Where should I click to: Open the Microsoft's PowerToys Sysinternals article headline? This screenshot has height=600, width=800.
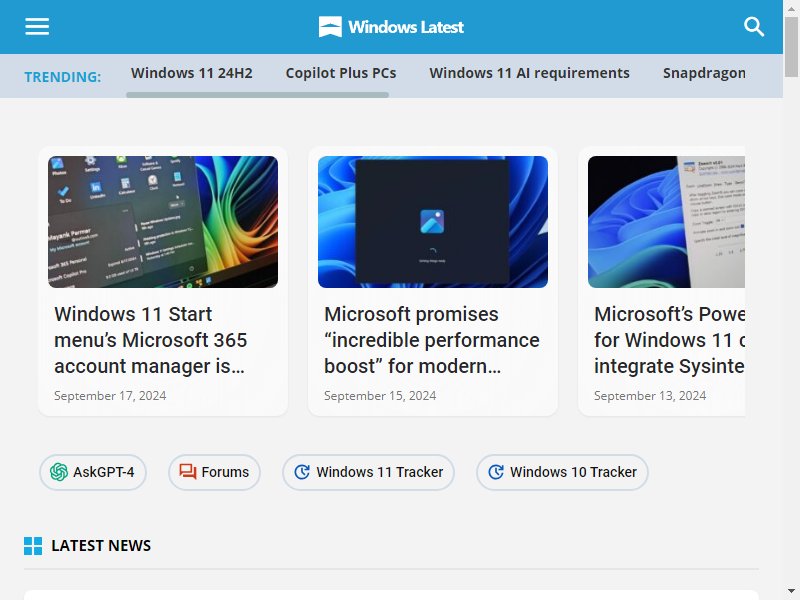669,340
